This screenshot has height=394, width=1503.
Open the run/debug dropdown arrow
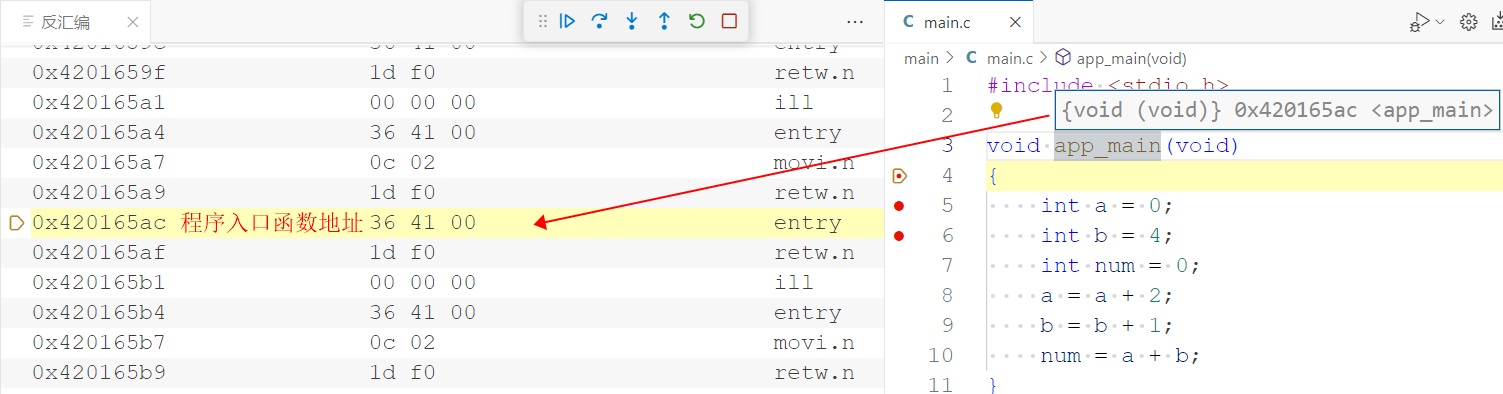(x=1439, y=21)
